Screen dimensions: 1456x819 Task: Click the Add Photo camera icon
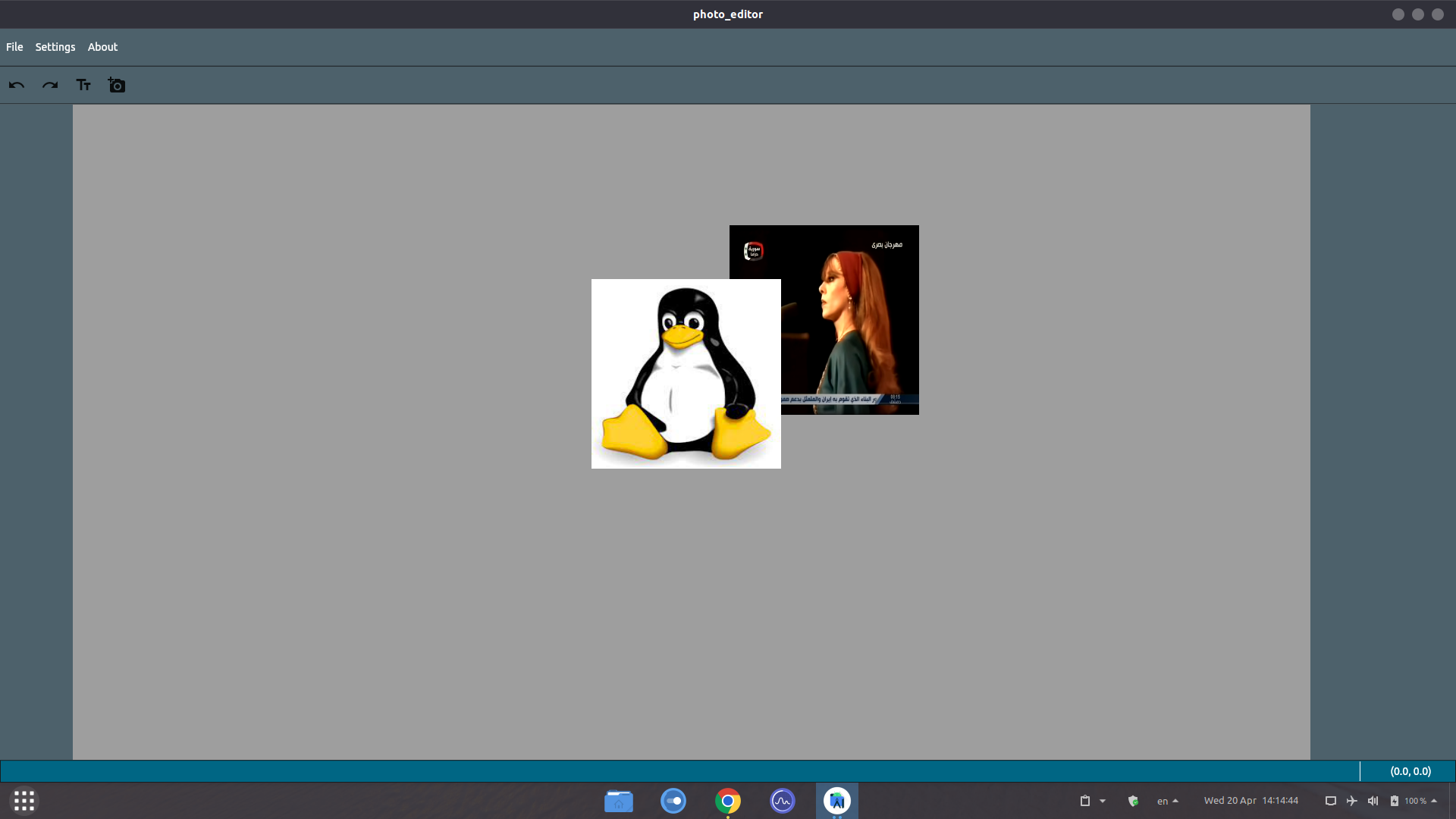pyautogui.click(x=116, y=85)
